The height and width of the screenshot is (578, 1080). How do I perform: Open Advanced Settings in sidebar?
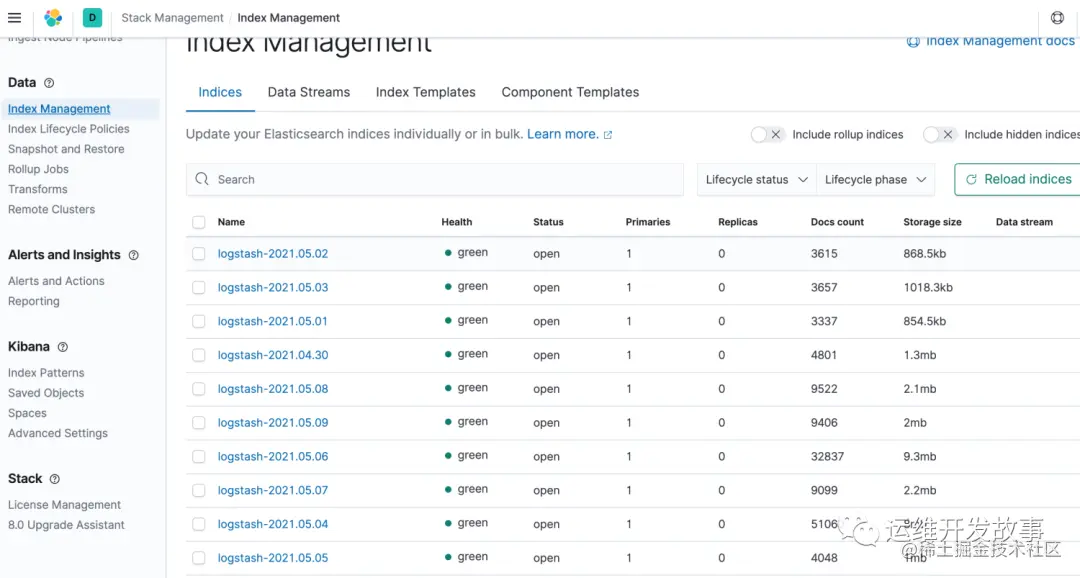tap(58, 433)
